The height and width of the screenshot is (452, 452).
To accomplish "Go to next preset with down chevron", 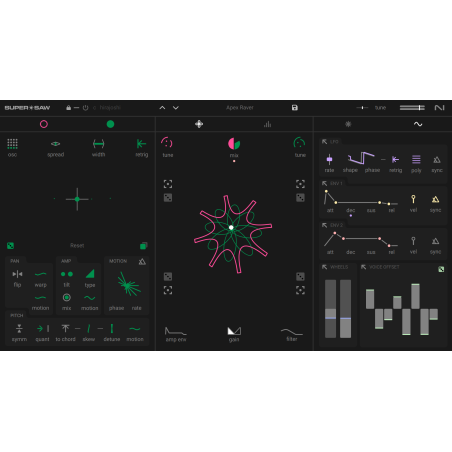I will [x=176, y=108].
